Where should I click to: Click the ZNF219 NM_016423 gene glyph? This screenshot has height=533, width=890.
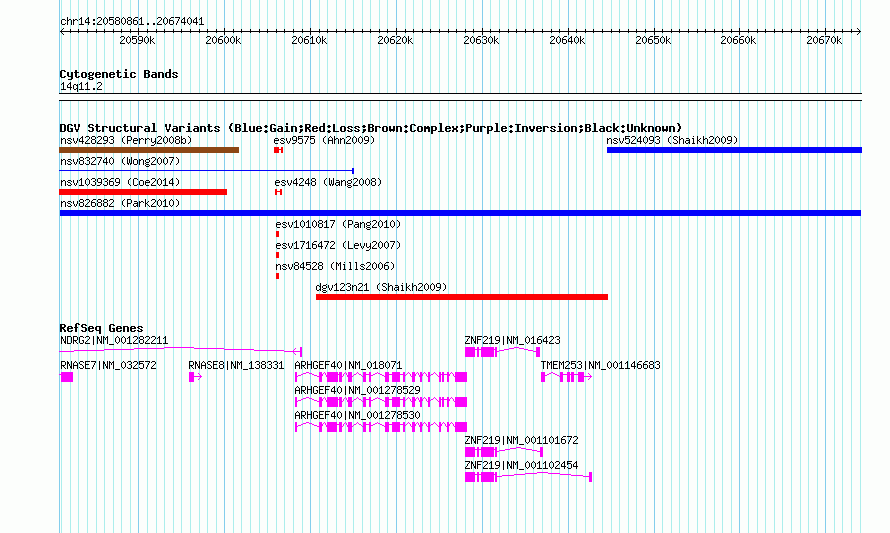pyautogui.click(x=502, y=352)
